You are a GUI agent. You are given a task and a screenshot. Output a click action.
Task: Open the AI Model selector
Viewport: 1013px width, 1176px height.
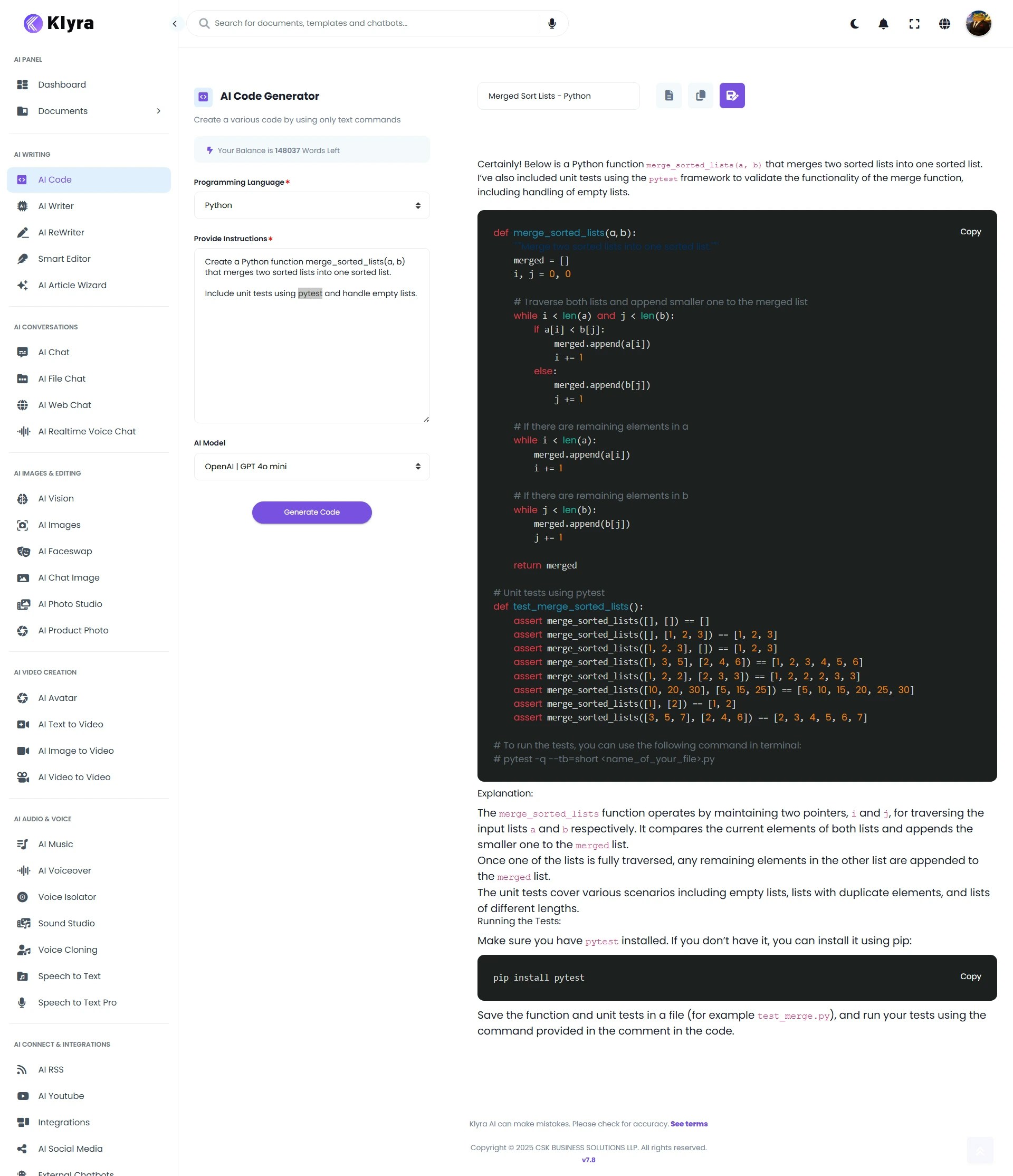coord(311,466)
